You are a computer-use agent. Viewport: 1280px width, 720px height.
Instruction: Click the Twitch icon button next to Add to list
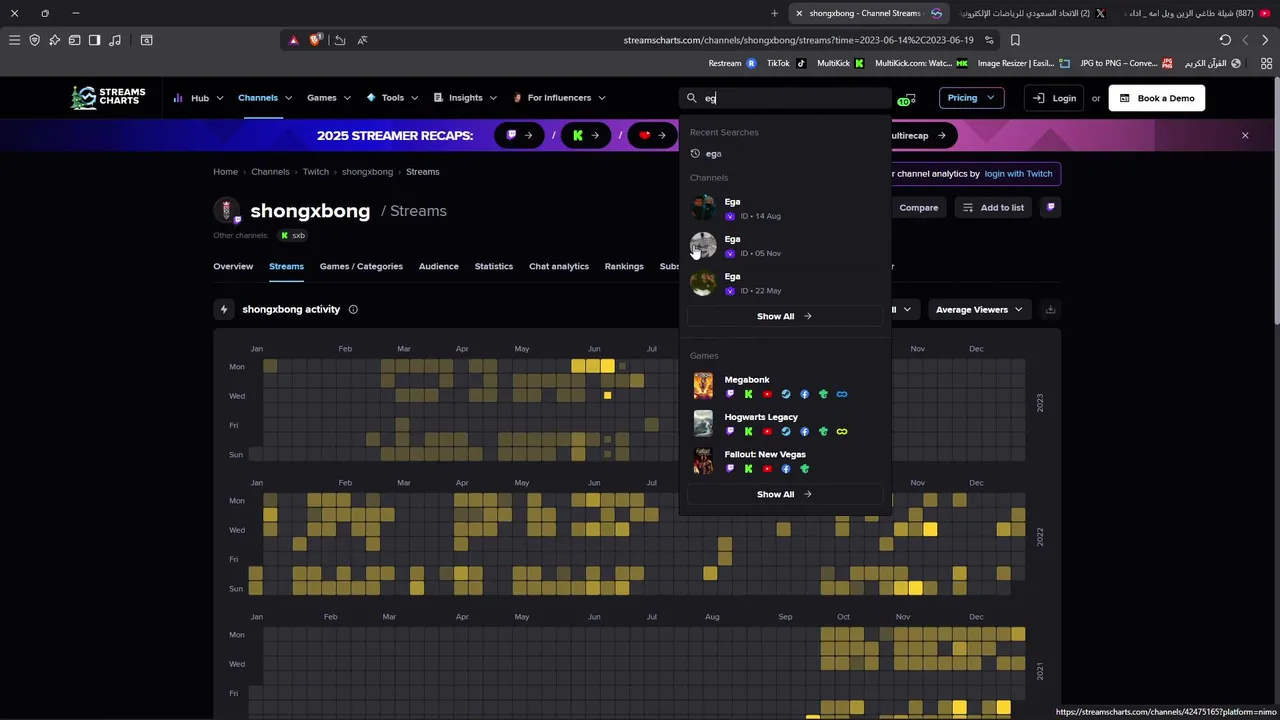click(1050, 207)
